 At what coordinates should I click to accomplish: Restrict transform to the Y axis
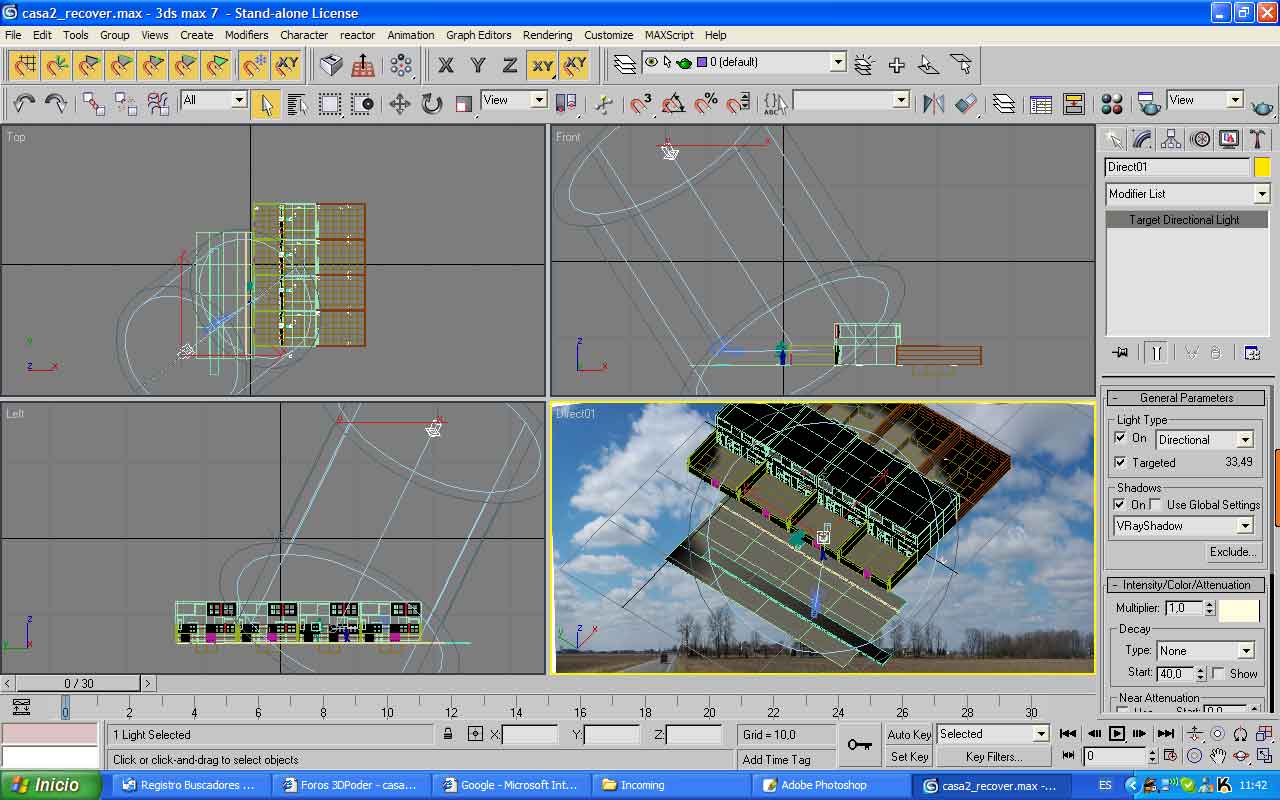pyautogui.click(x=478, y=65)
